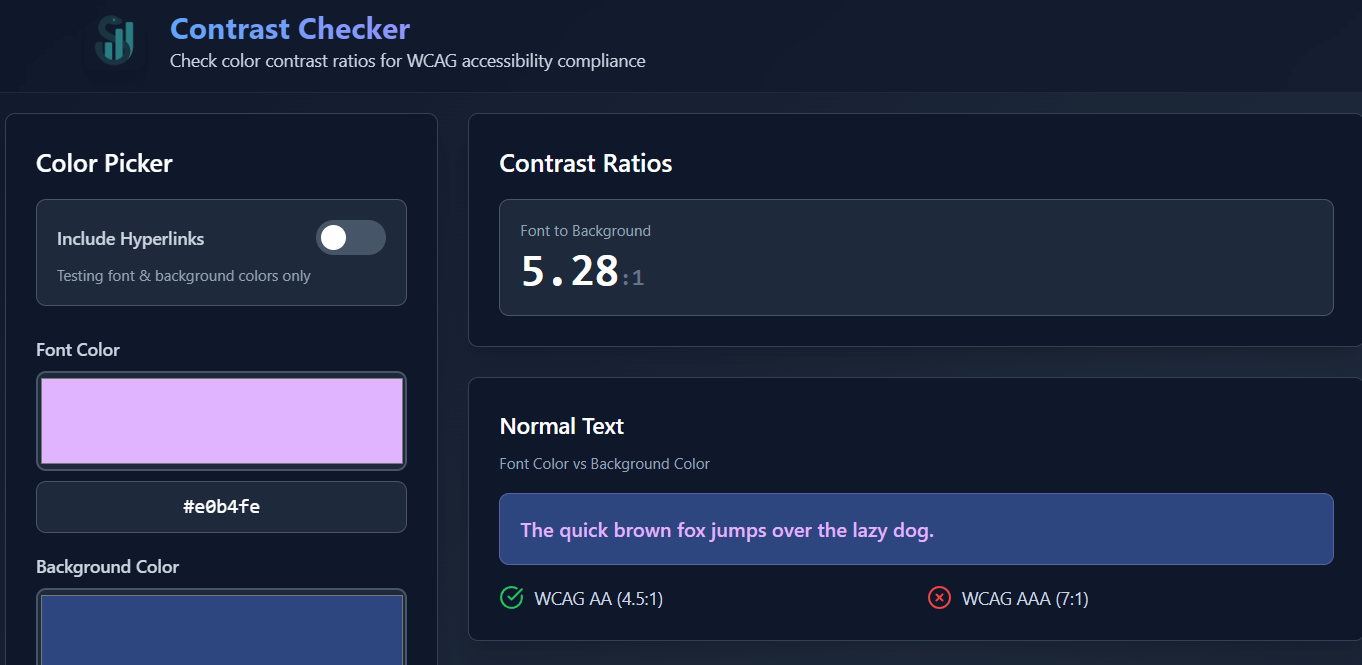Click the Contrast Checker page title
The width and height of the screenshot is (1362, 665).
[290, 29]
